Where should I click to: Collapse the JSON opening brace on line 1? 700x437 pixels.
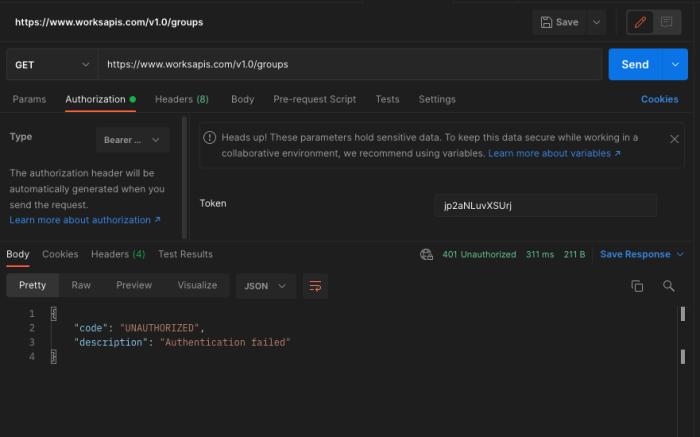click(x=54, y=314)
